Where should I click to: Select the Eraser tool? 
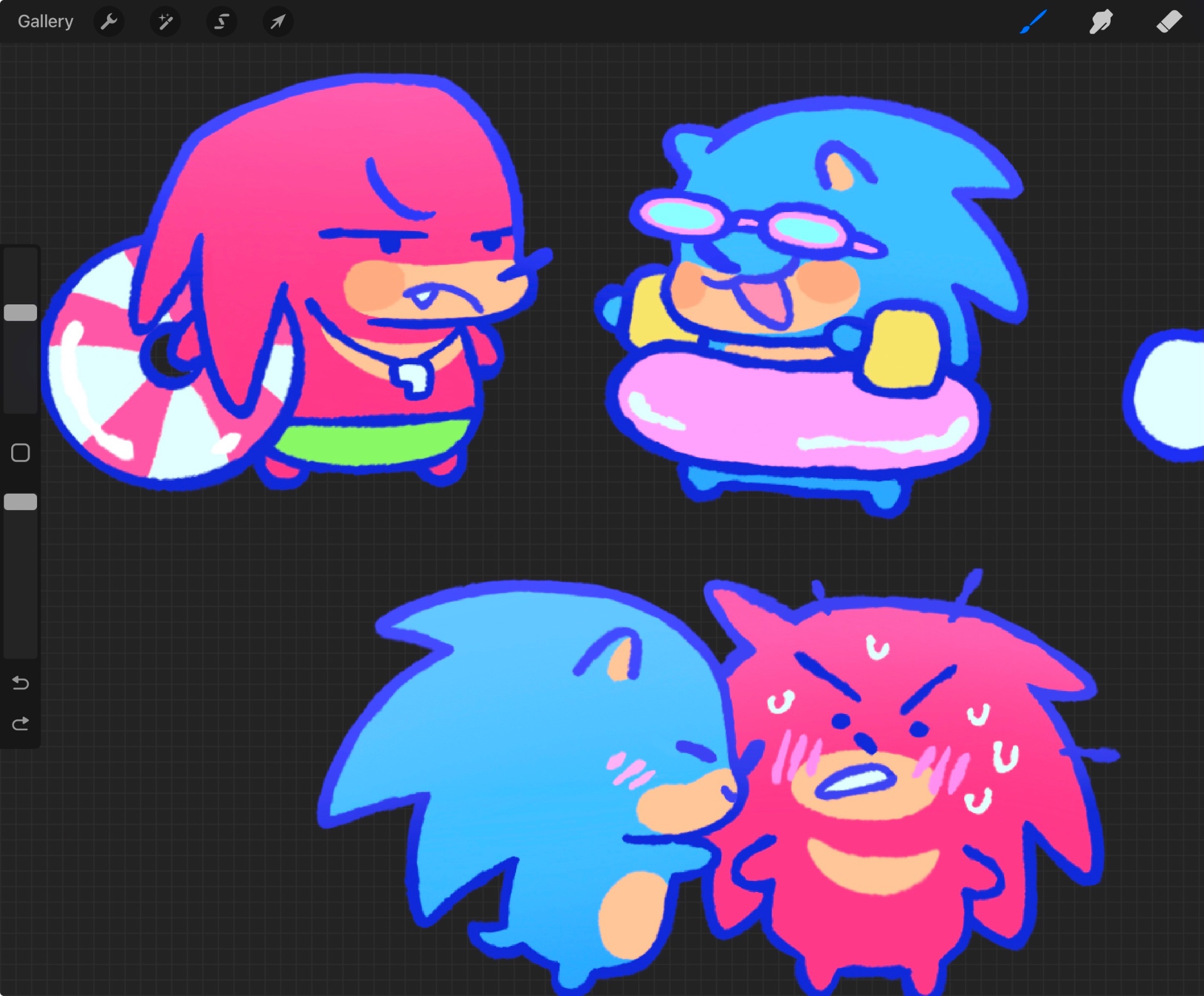[x=1168, y=22]
